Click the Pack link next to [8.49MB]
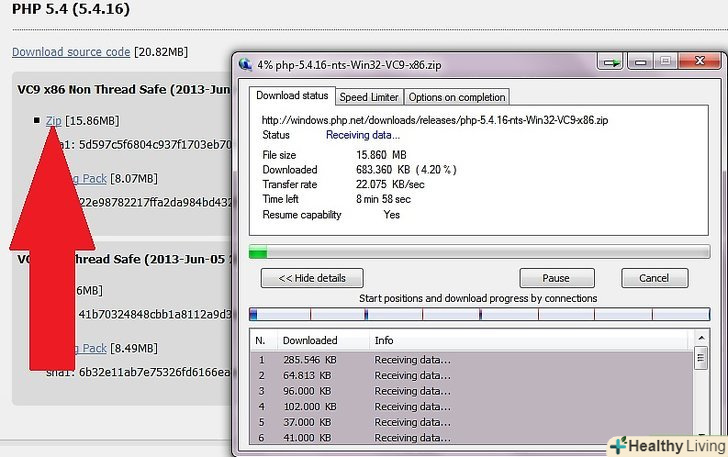This screenshot has width=728, height=457. click(x=95, y=348)
